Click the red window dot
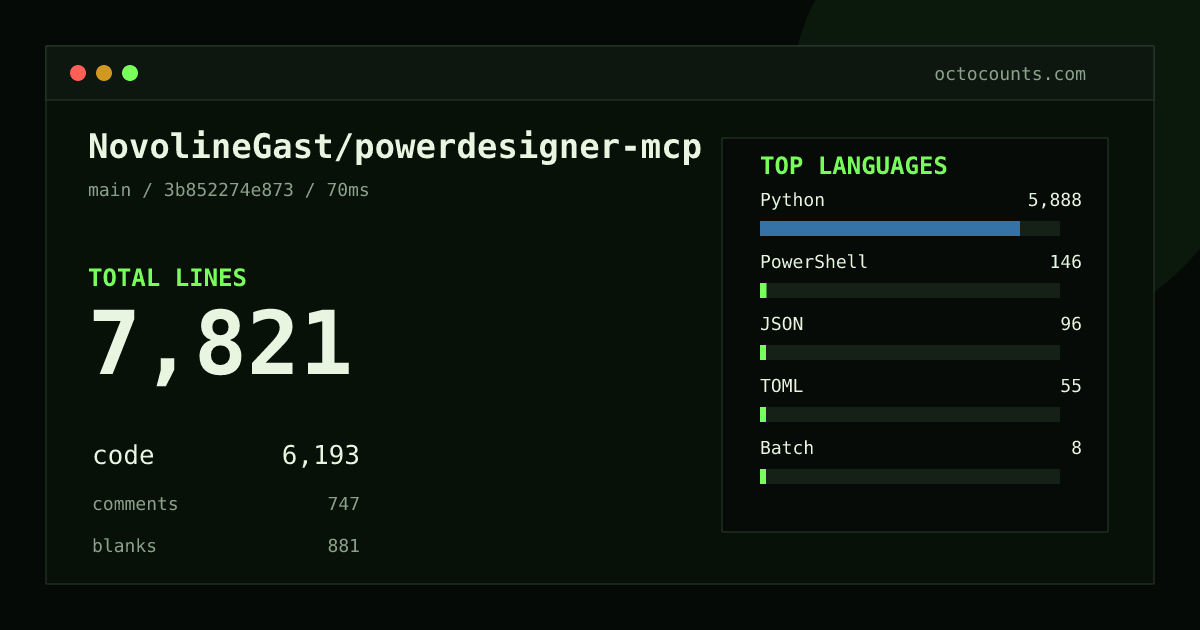 78,73
